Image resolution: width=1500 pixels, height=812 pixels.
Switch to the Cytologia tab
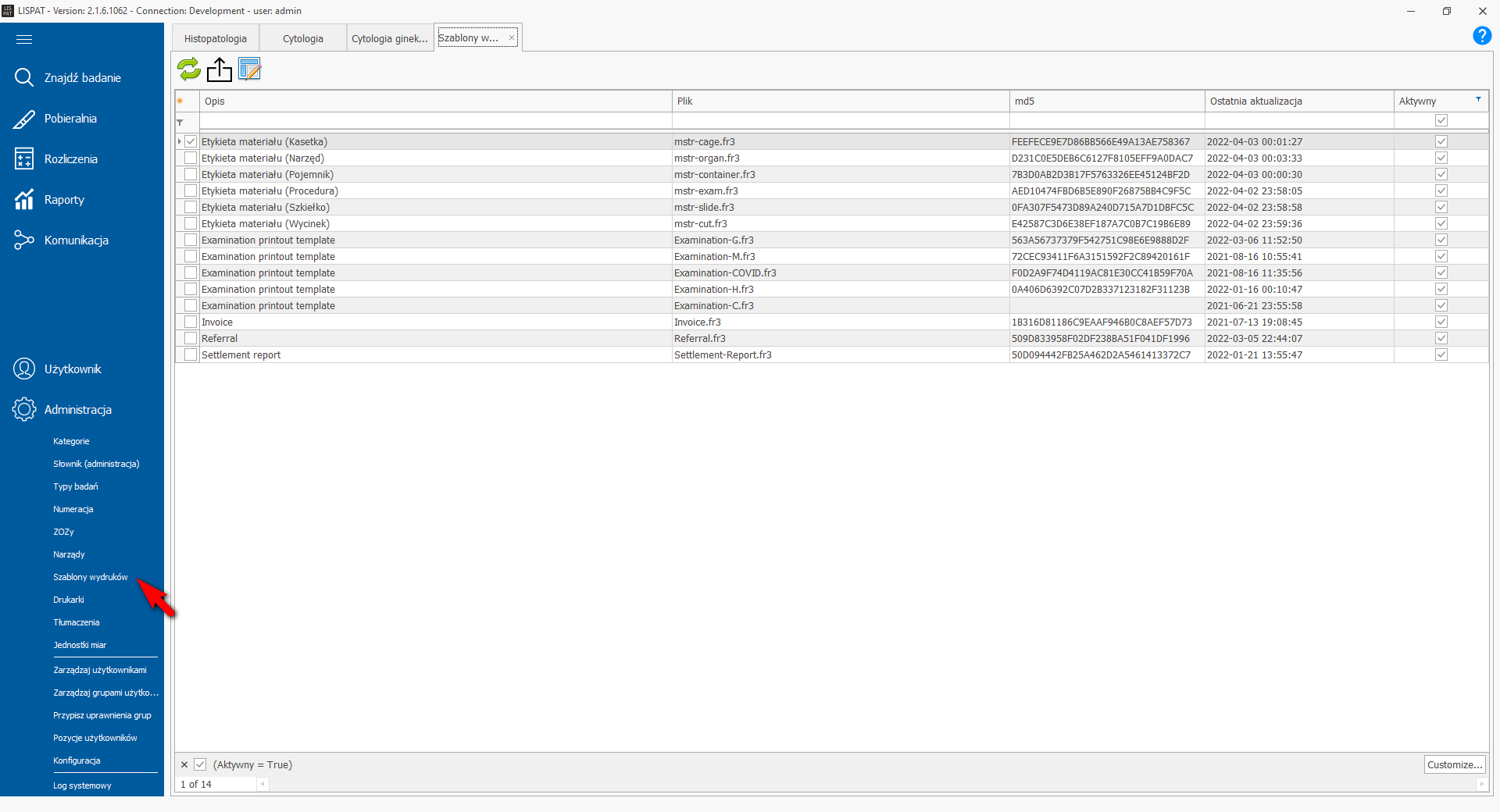[302, 38]
